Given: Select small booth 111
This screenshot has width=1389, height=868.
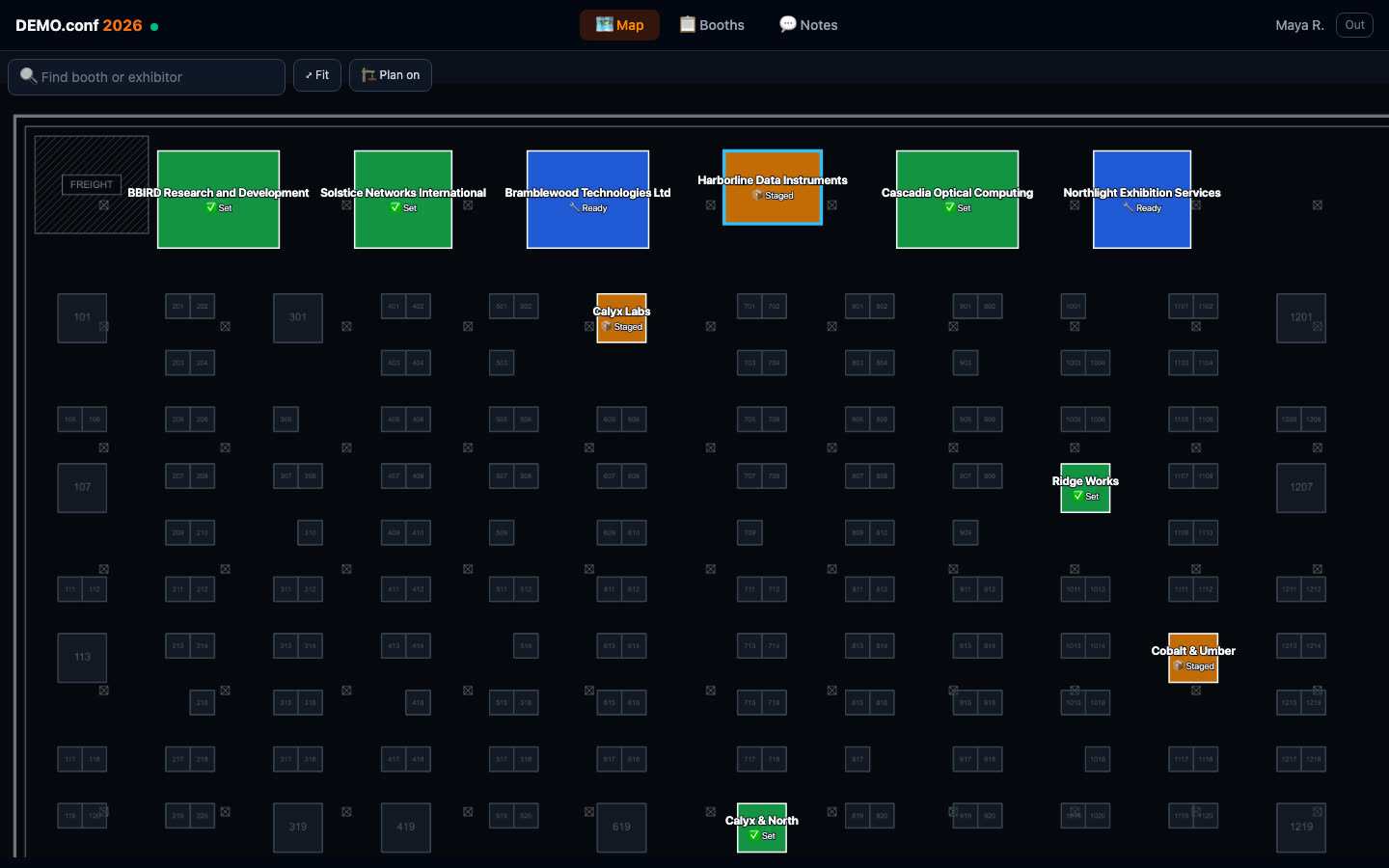Looking at the screenshot, I should click(70, 589).
